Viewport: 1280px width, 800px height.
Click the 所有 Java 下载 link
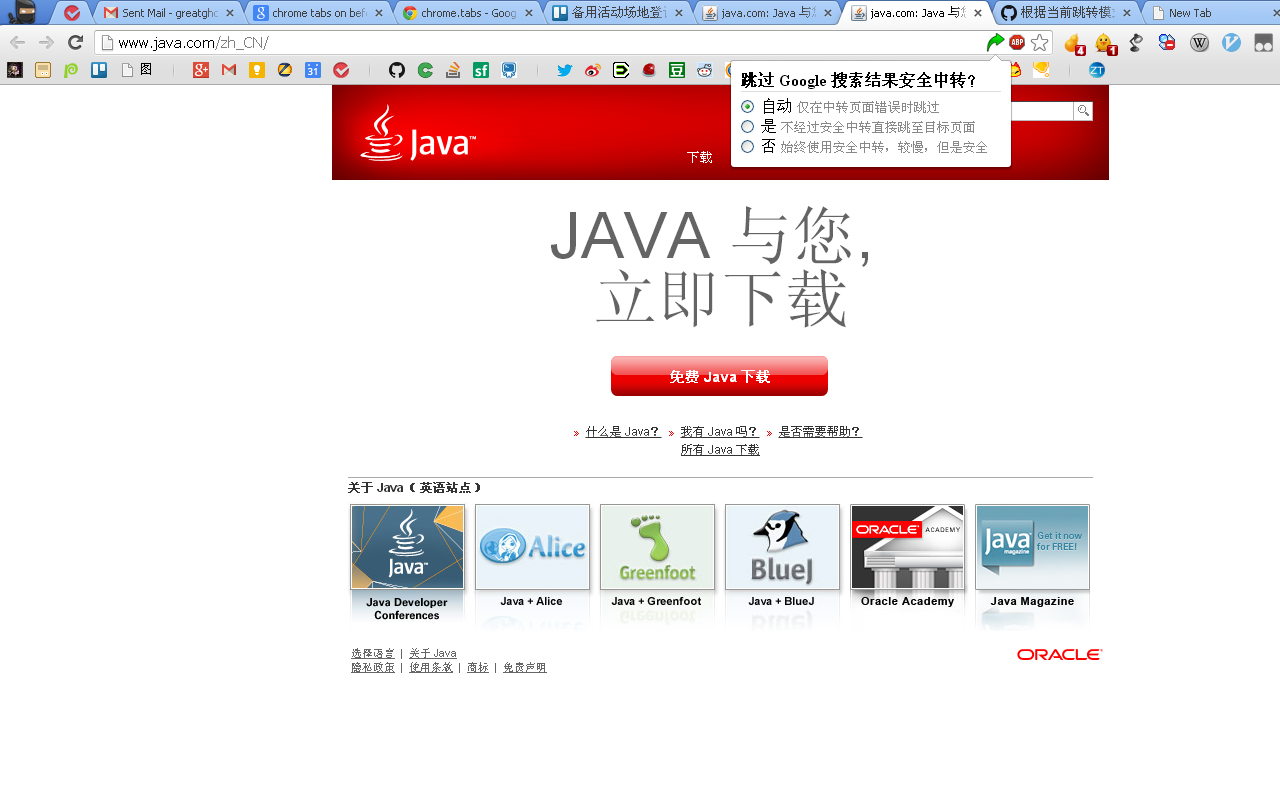pos(720,450)
